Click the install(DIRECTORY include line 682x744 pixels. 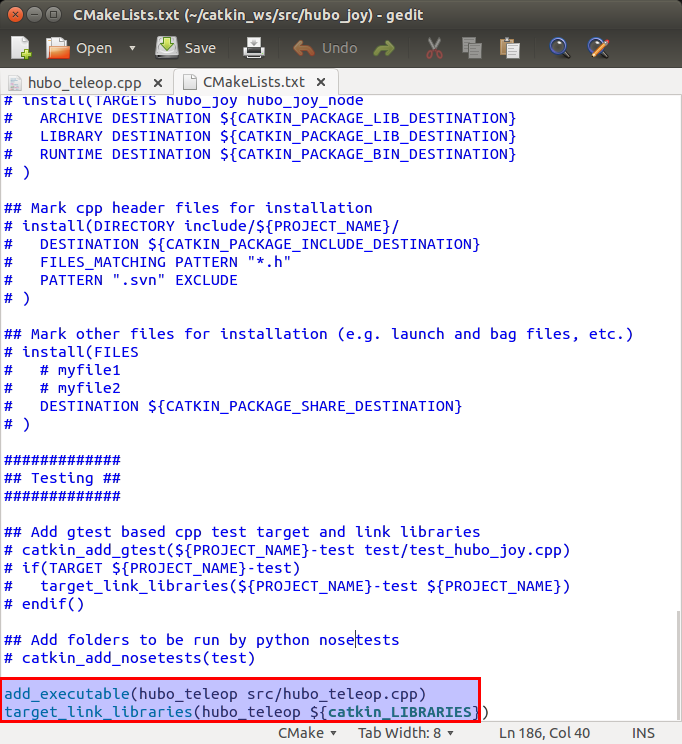[202, 226]
